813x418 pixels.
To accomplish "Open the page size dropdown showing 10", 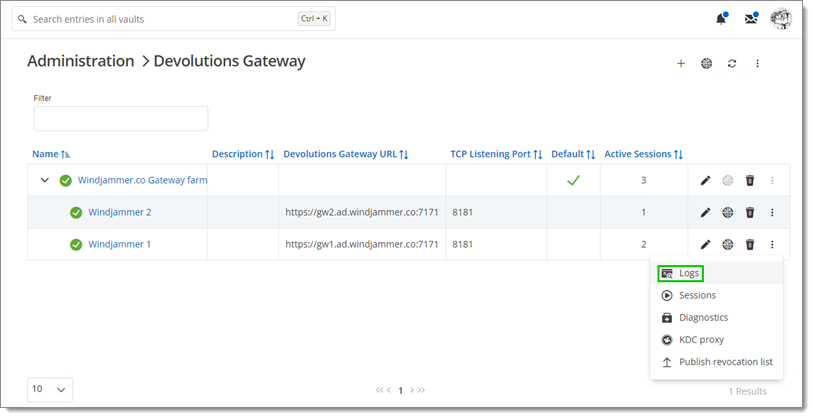I will coord(50,389).
